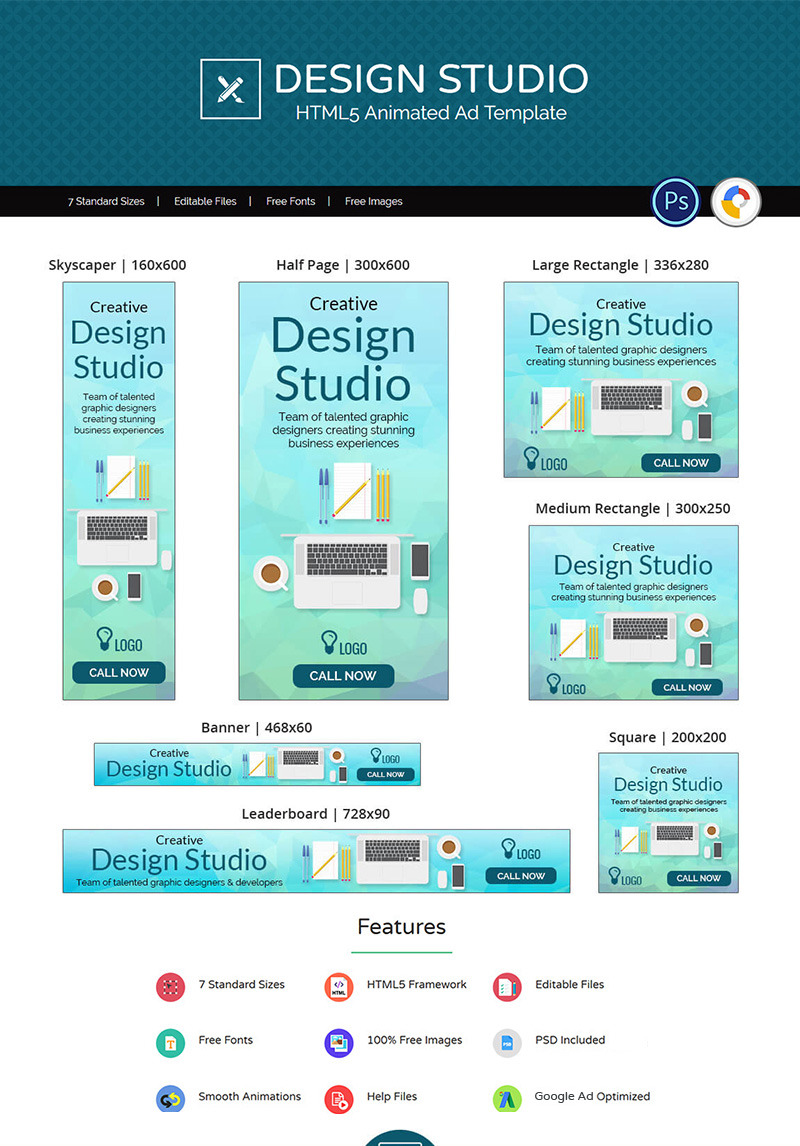This screenshot has width=800, height=1146.
Task: Open the Free Fonts icon
Action: click(x=170, y=1042)
